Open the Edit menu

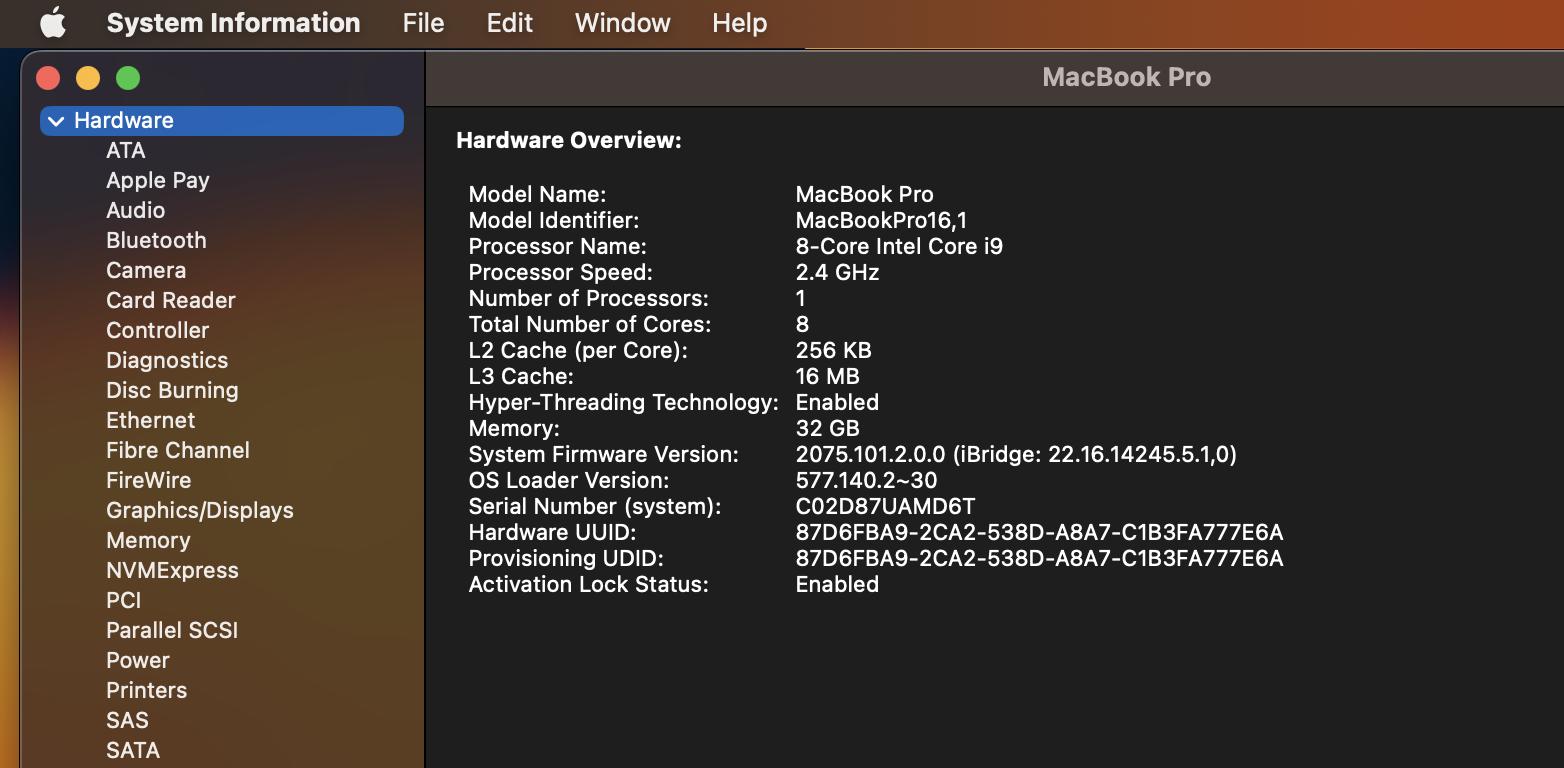tap(510, 23)
